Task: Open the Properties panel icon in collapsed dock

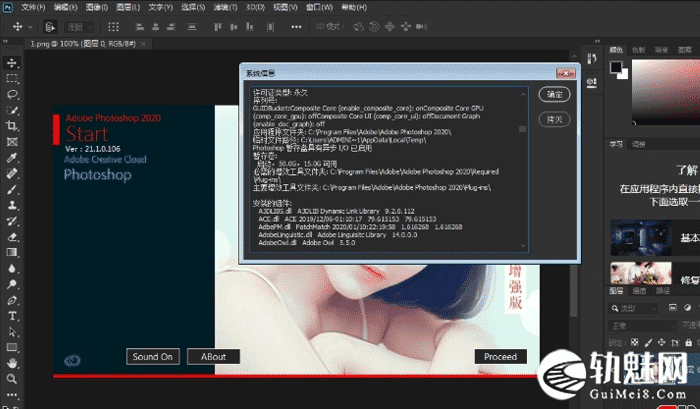Action: [592, 83]
